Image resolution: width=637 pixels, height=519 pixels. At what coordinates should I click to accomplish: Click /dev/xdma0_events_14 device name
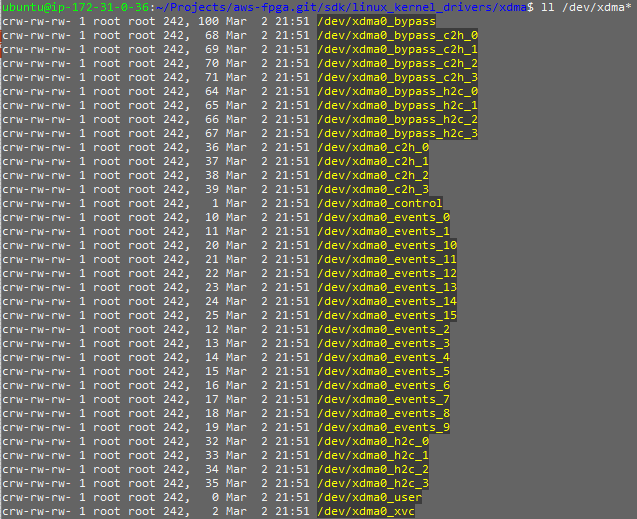[x=387, y=302]
